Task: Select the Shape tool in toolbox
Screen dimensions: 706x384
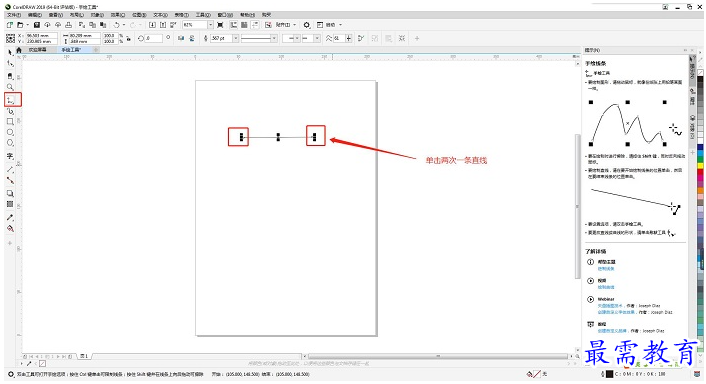Action: click(x=10, y=63)
